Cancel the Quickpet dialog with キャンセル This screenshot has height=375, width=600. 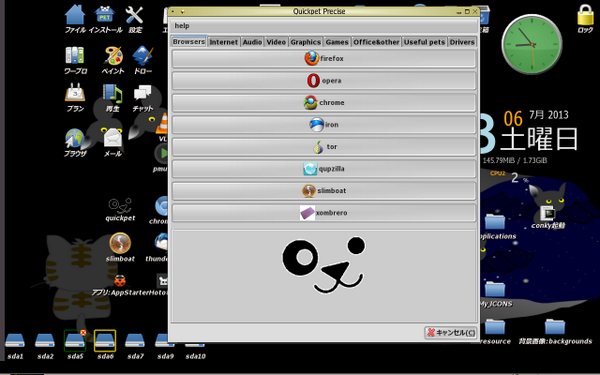point(450,332)
